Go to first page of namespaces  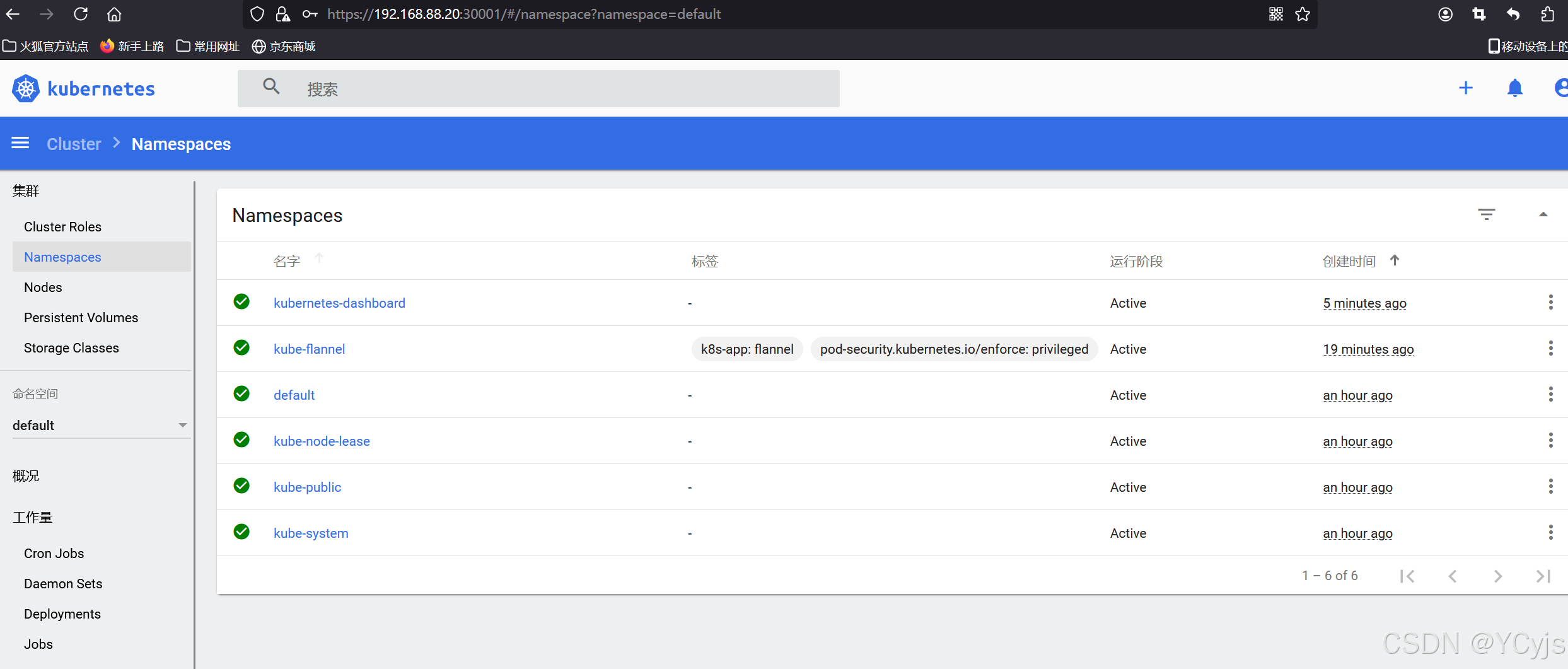tap(1407, 576)
